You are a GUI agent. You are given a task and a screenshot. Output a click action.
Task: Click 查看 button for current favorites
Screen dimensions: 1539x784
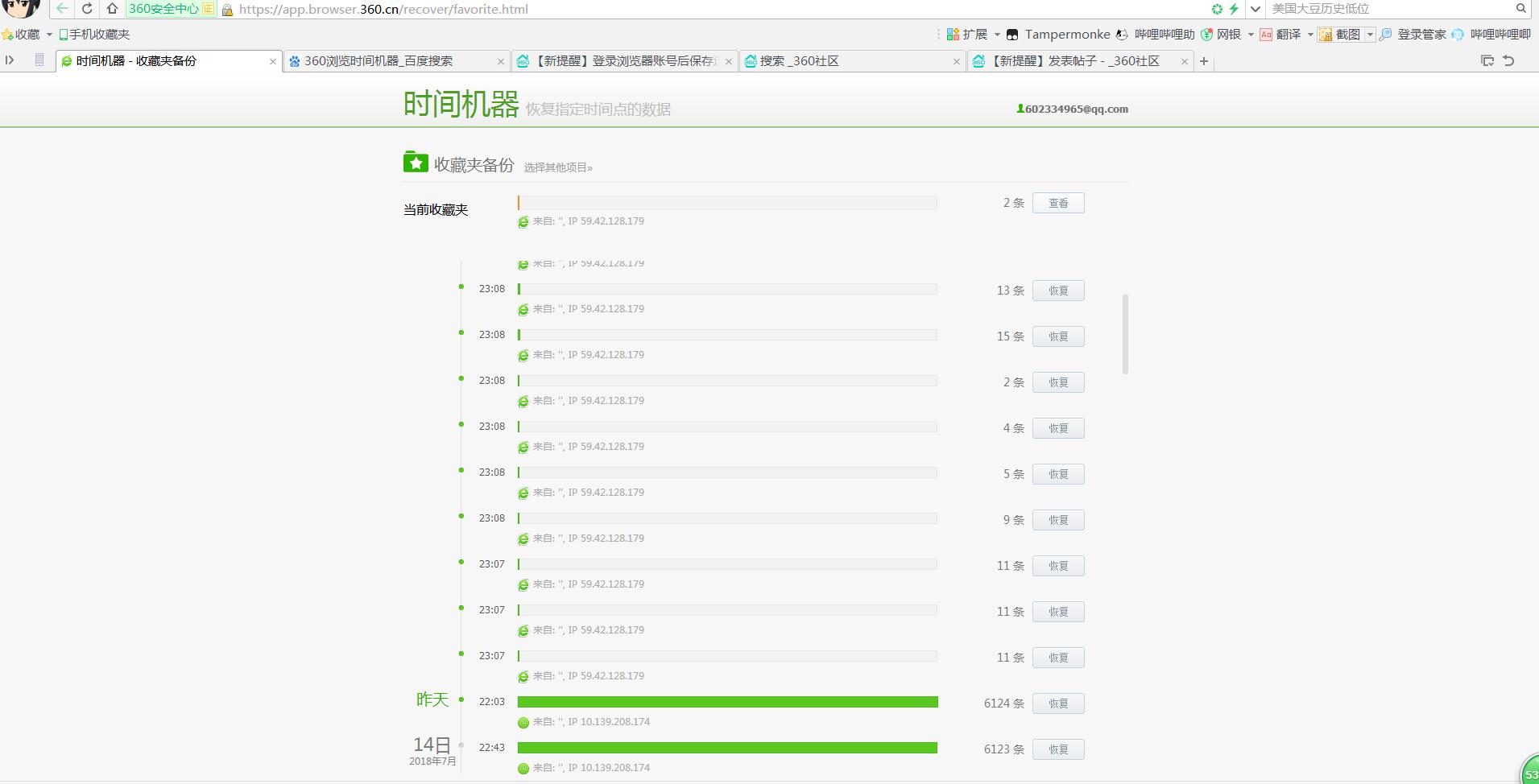(x=1058, y=204)
